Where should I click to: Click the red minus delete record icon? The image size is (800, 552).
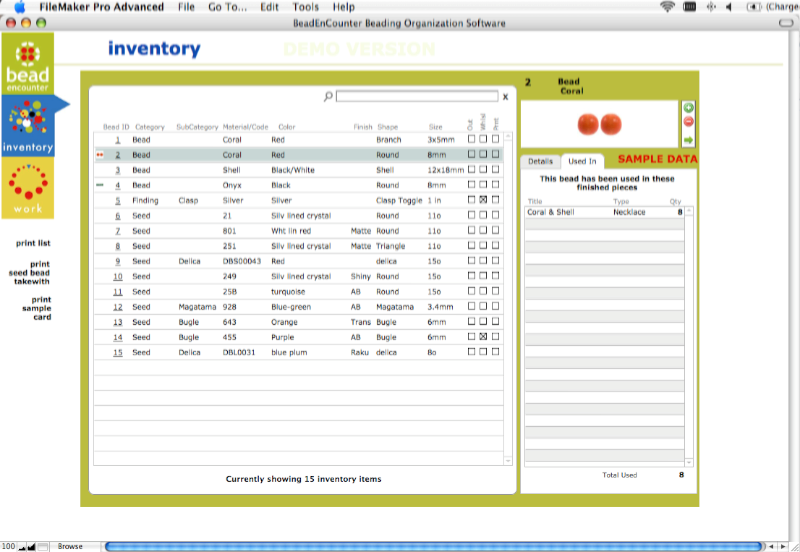tap(688, 121)
